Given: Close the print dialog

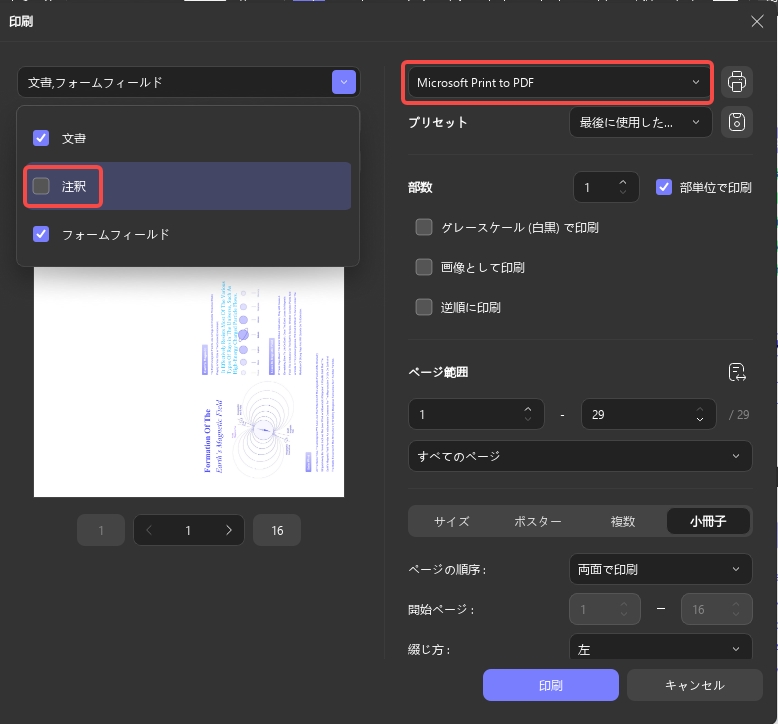Looking at the screenshot, I should tap(757, 21).
